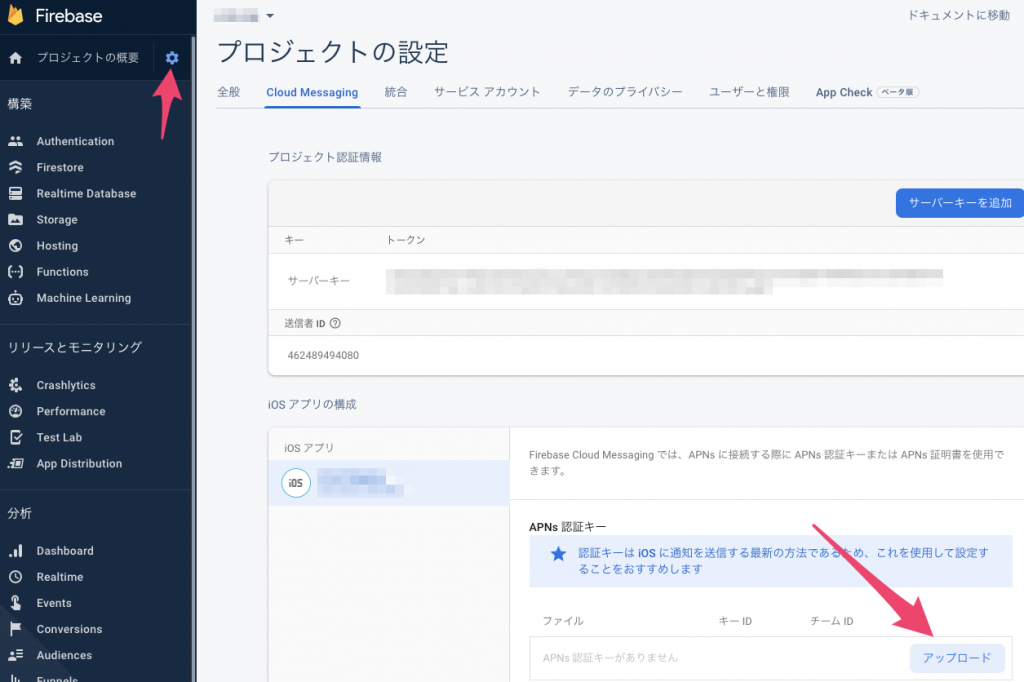Select the round iOS app badge

pyautogui.click(x=296, y=483)
